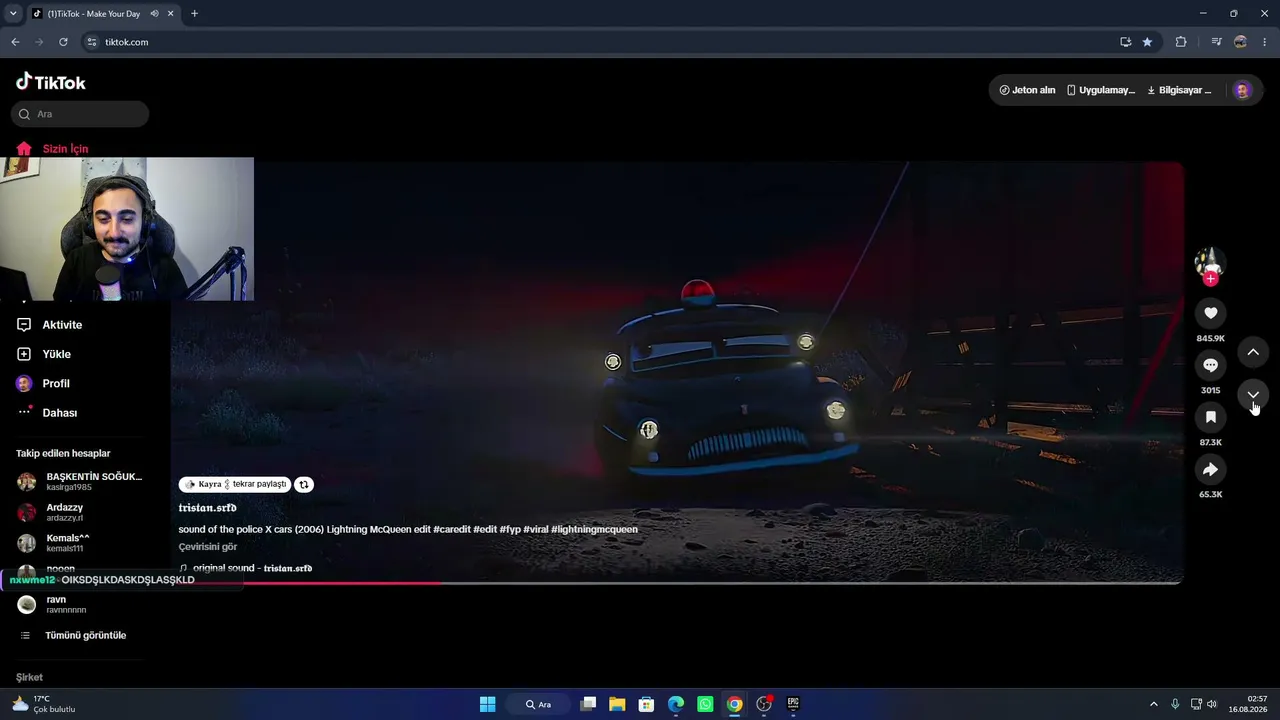Reload the page in Chrome
Image resolution: width=1280 pixels, height=720 pixels.
[x=63, y=42]
